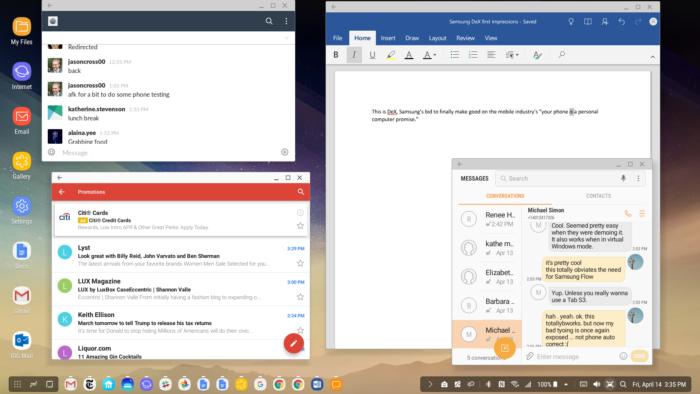Click the search icon in Slack header
This screenshot has width=700, height=394.
269,21
